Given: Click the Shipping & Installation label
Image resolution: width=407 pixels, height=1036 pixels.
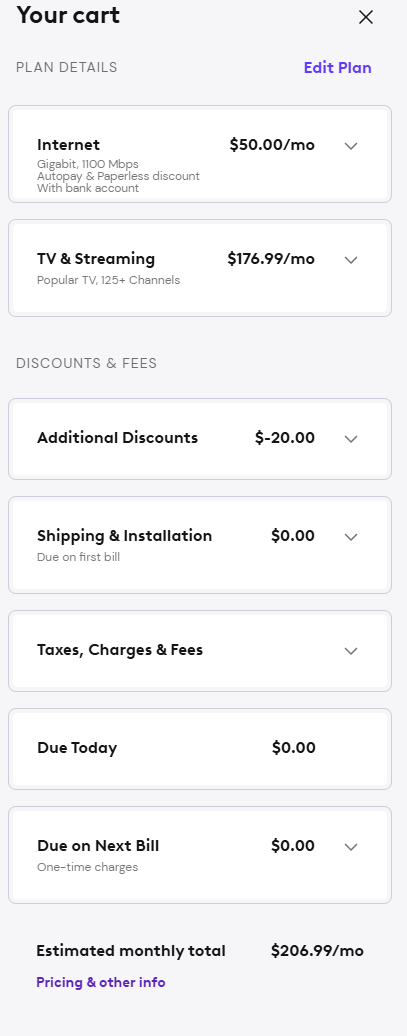Looking at the screenshot, I should [124, 536].
